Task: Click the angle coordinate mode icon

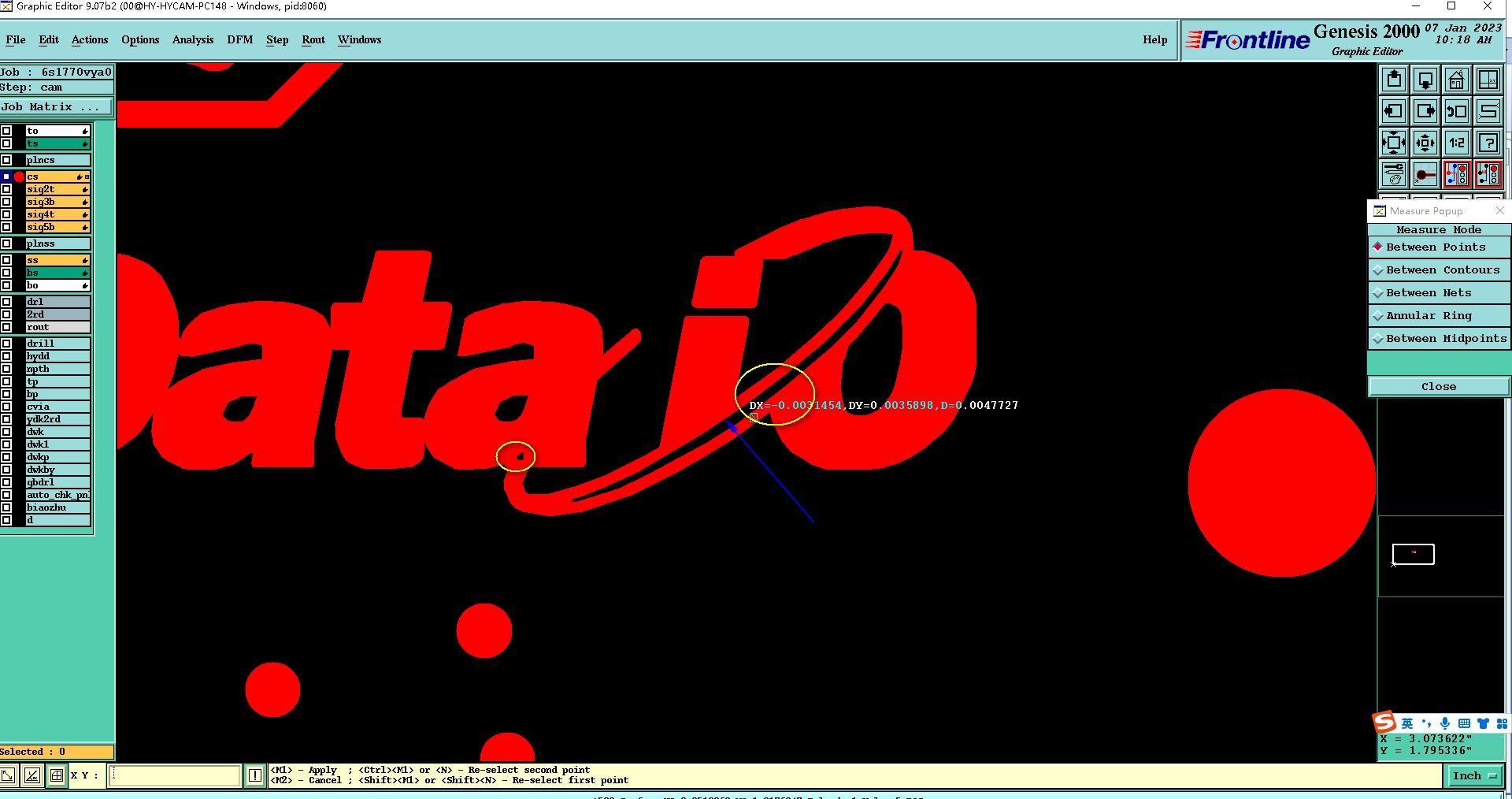Action: coord(32,775)
